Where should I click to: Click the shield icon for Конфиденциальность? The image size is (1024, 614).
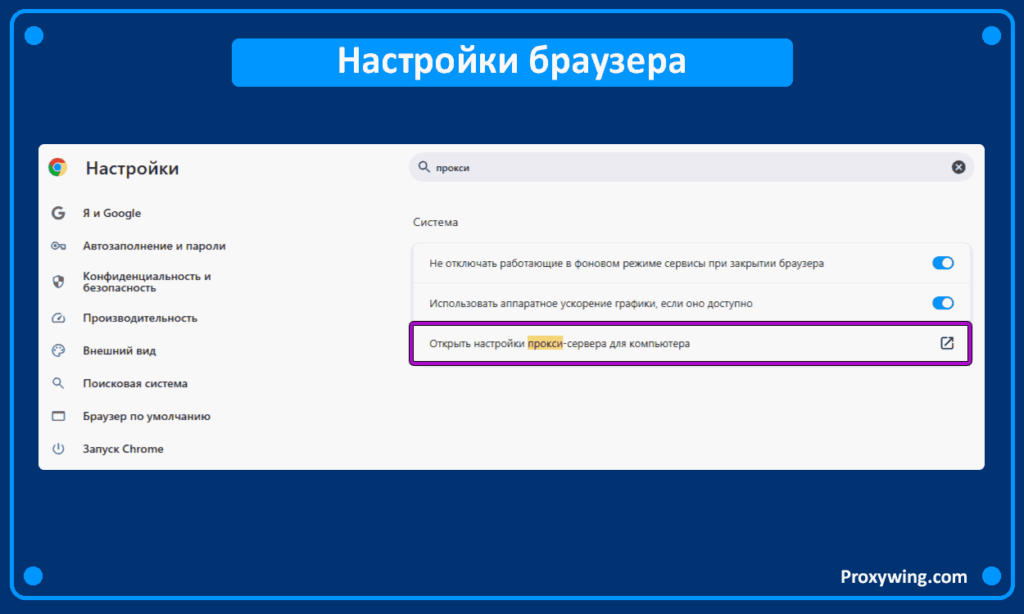coord(58,282)
